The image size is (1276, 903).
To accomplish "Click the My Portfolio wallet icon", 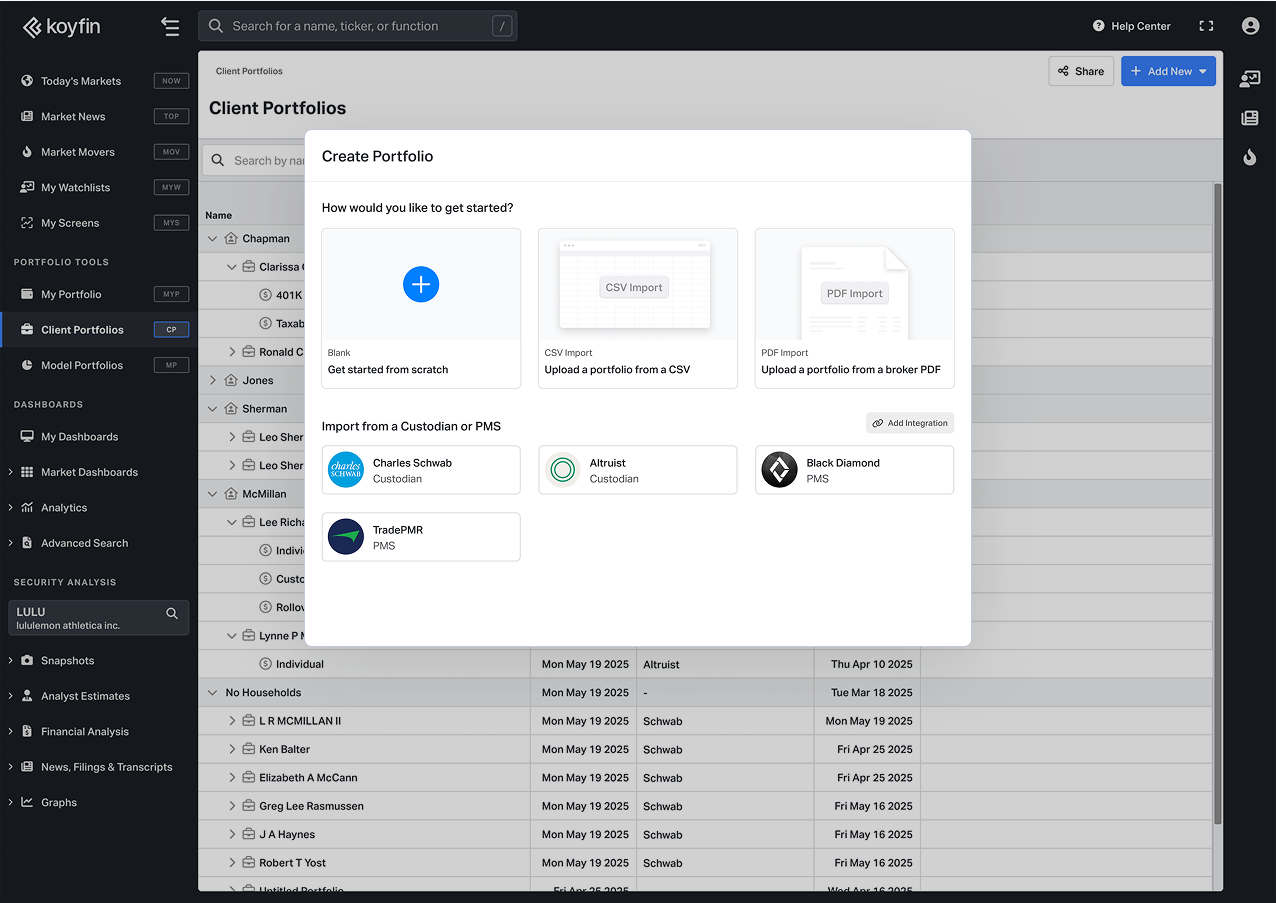I will tap(27, 294).
